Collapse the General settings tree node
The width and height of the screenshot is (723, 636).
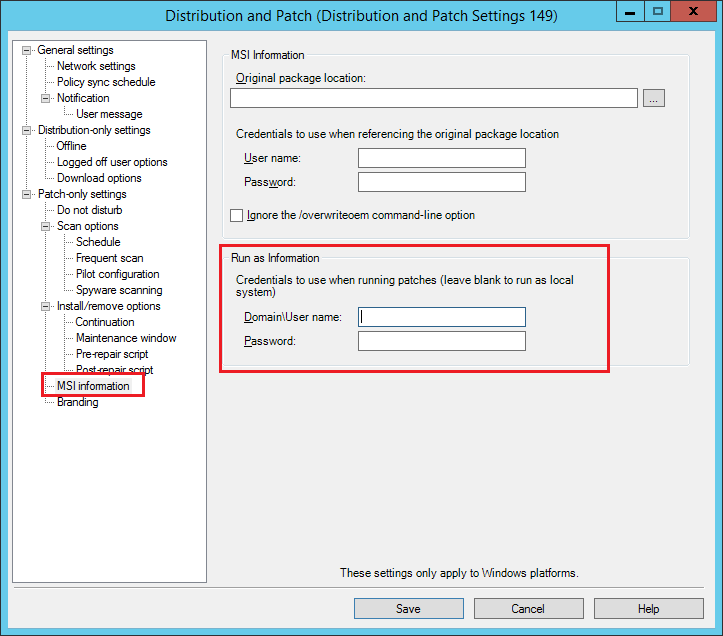[27, 50]
